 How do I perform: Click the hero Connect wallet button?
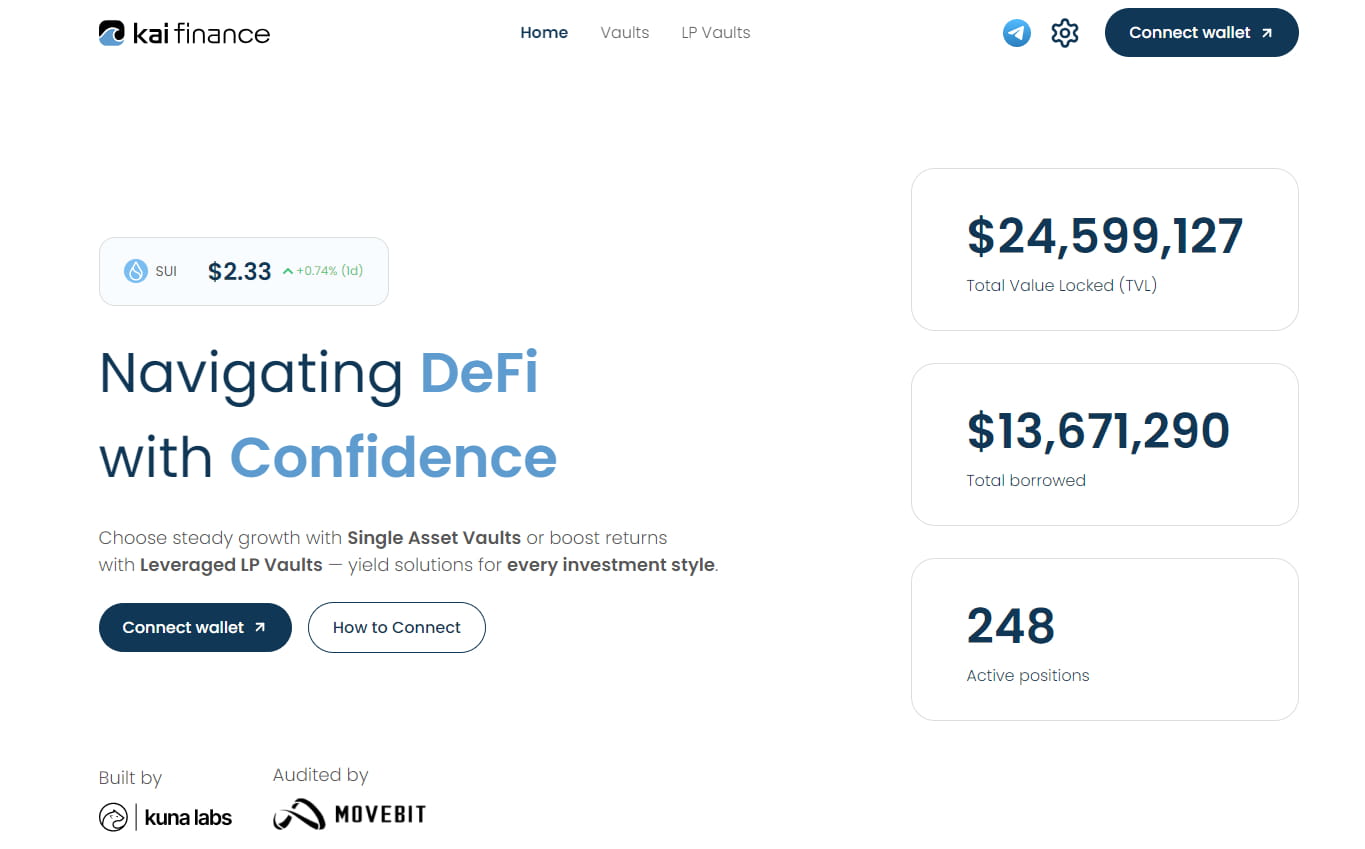[195, 628]
